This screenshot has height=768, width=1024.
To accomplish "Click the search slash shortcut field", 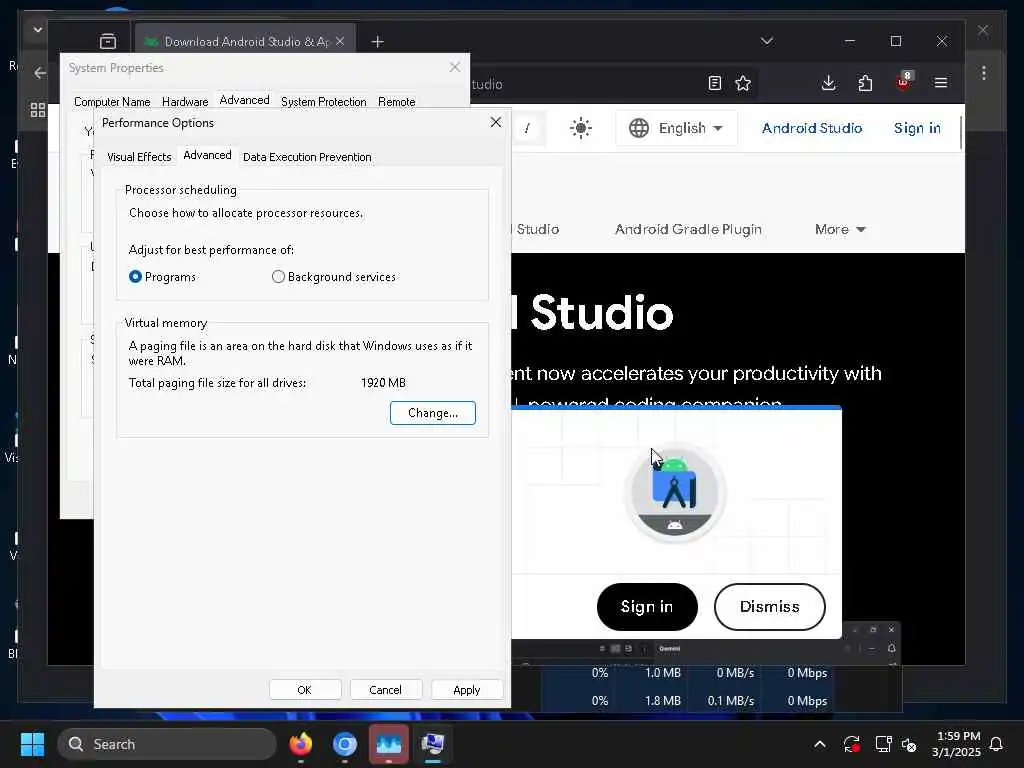I will click(x=527, y=128).
